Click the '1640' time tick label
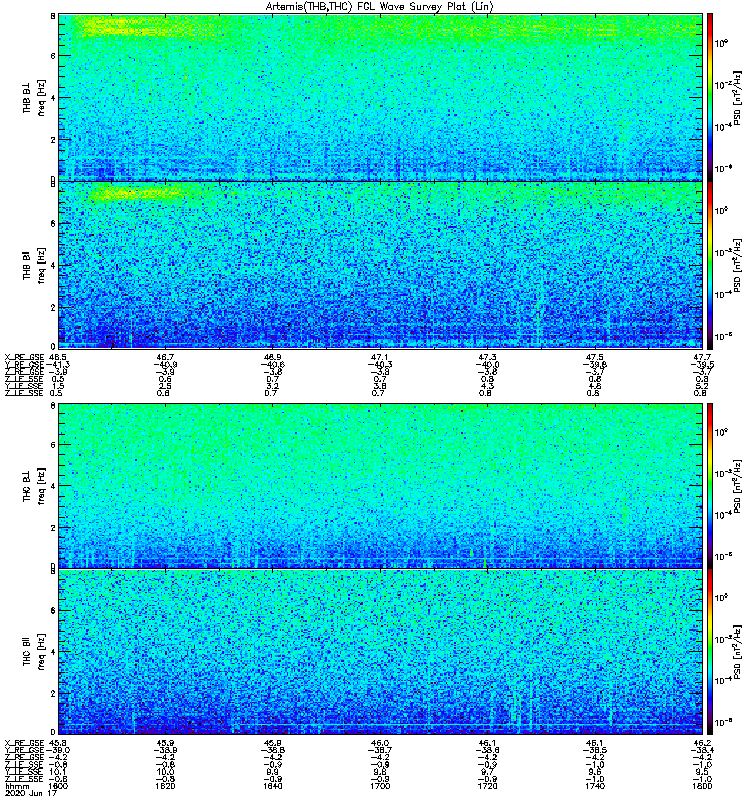The width and height of the screenshot is (750, 800). point(272,786)
